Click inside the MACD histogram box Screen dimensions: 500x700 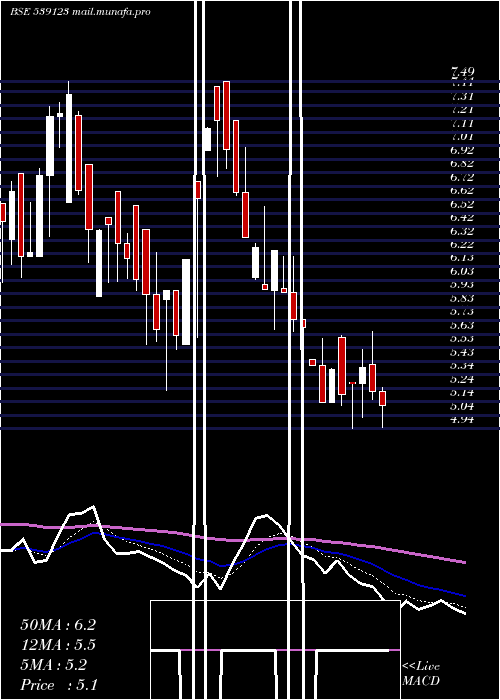click(275, 649)
